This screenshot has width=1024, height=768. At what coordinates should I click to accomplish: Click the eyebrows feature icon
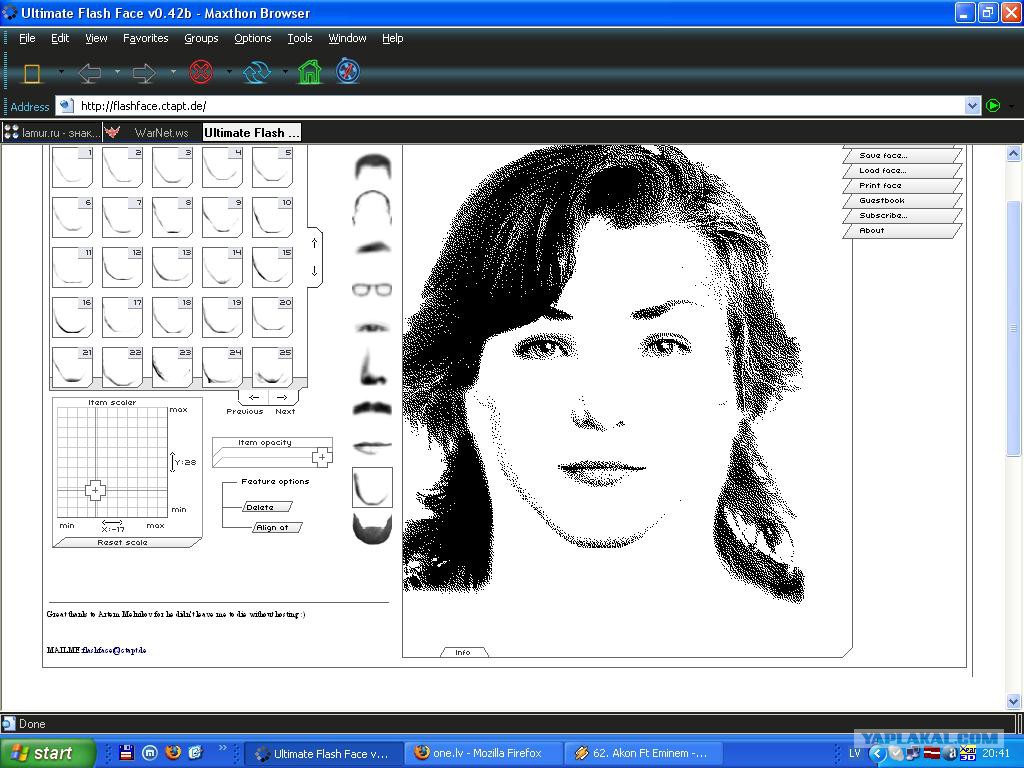(x=372, y=247)
